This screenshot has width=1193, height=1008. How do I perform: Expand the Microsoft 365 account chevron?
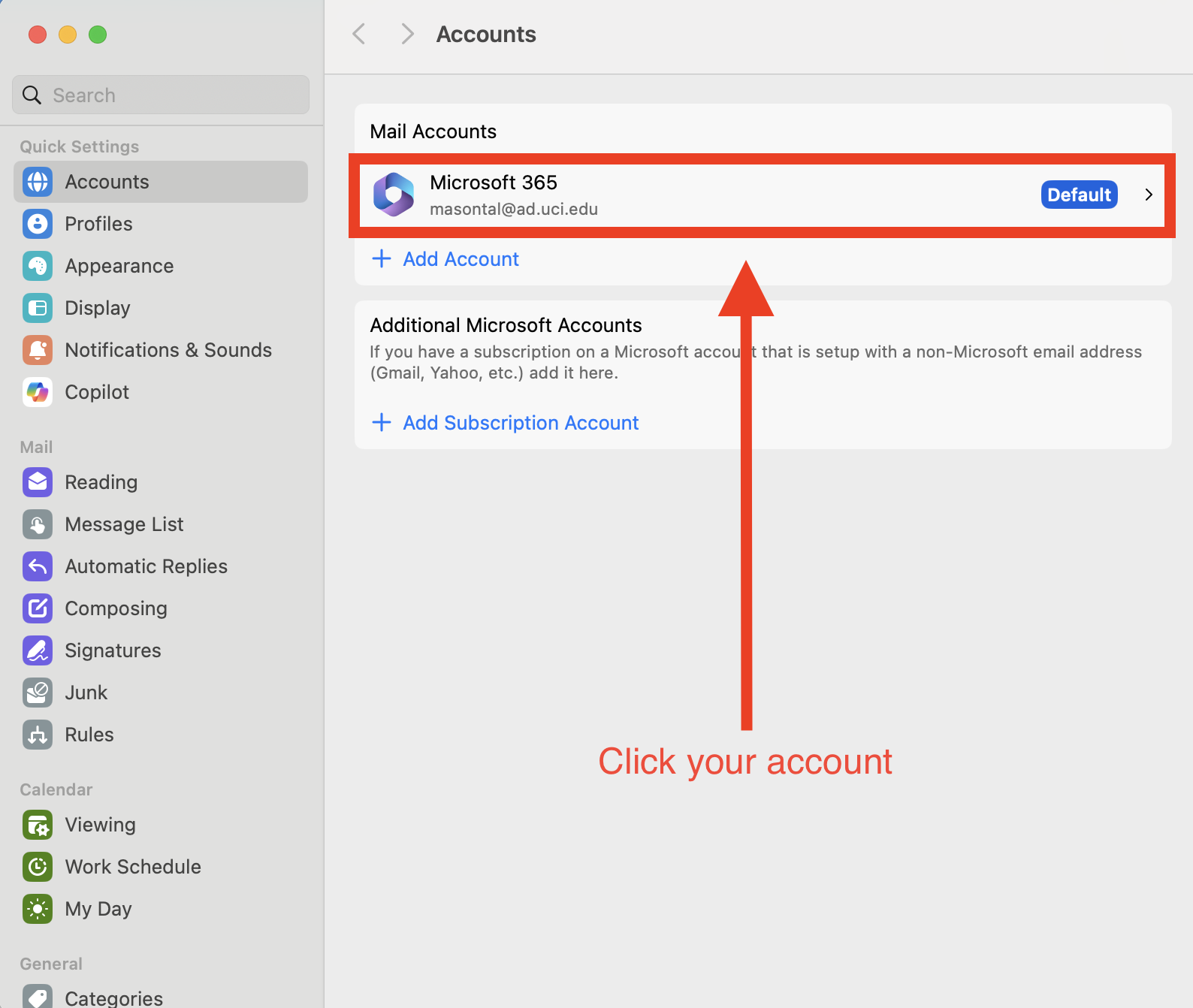1149,195
